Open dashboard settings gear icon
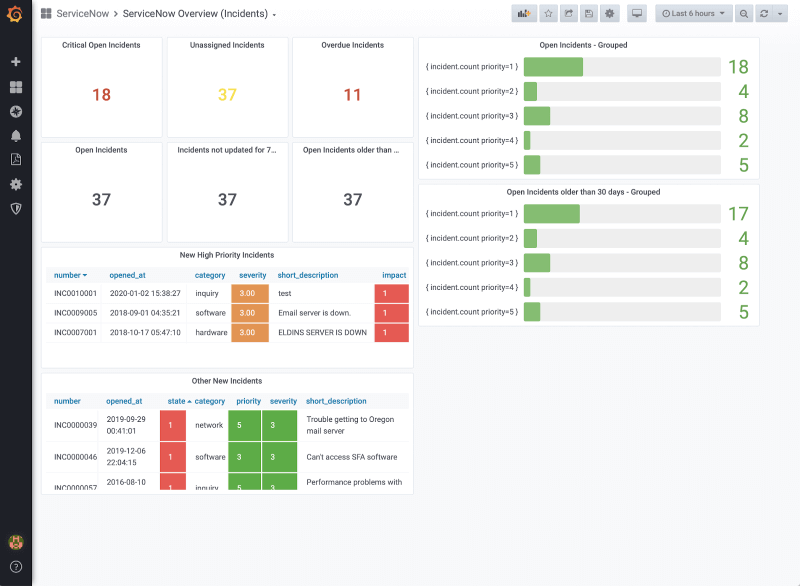Screen dimensions: 800x586 612,13
